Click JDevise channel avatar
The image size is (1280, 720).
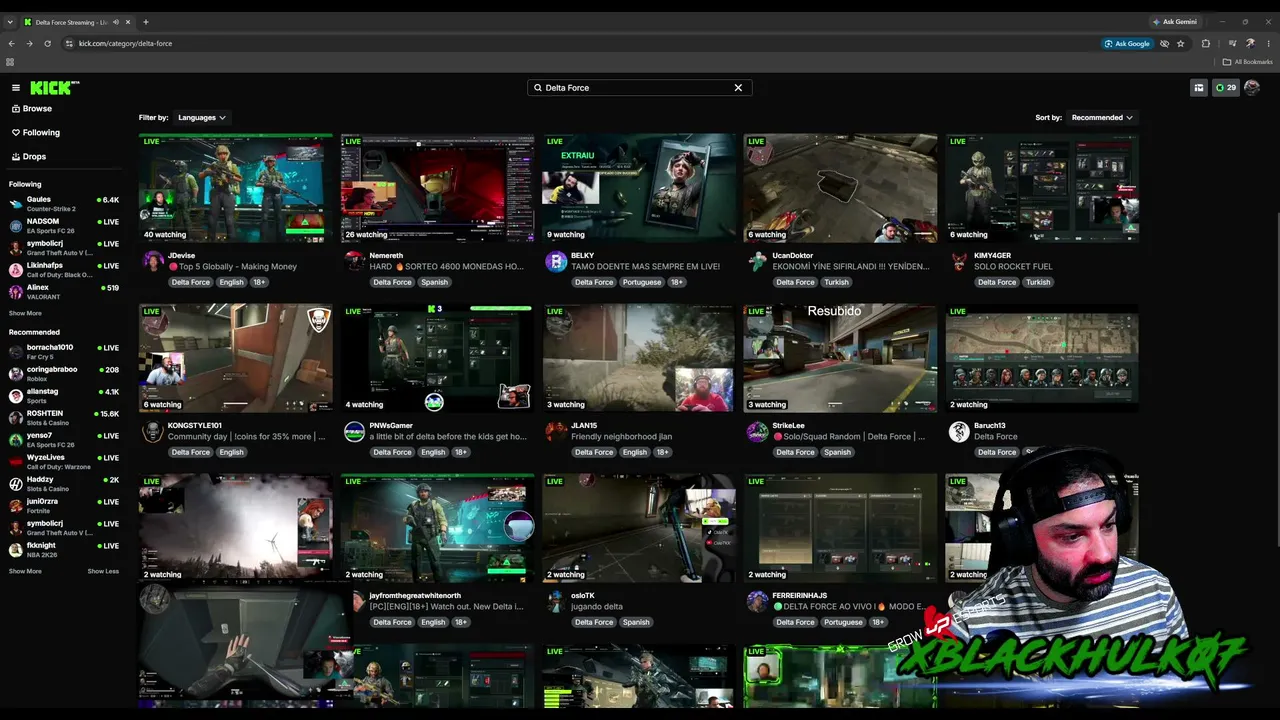tap(153, 262)
